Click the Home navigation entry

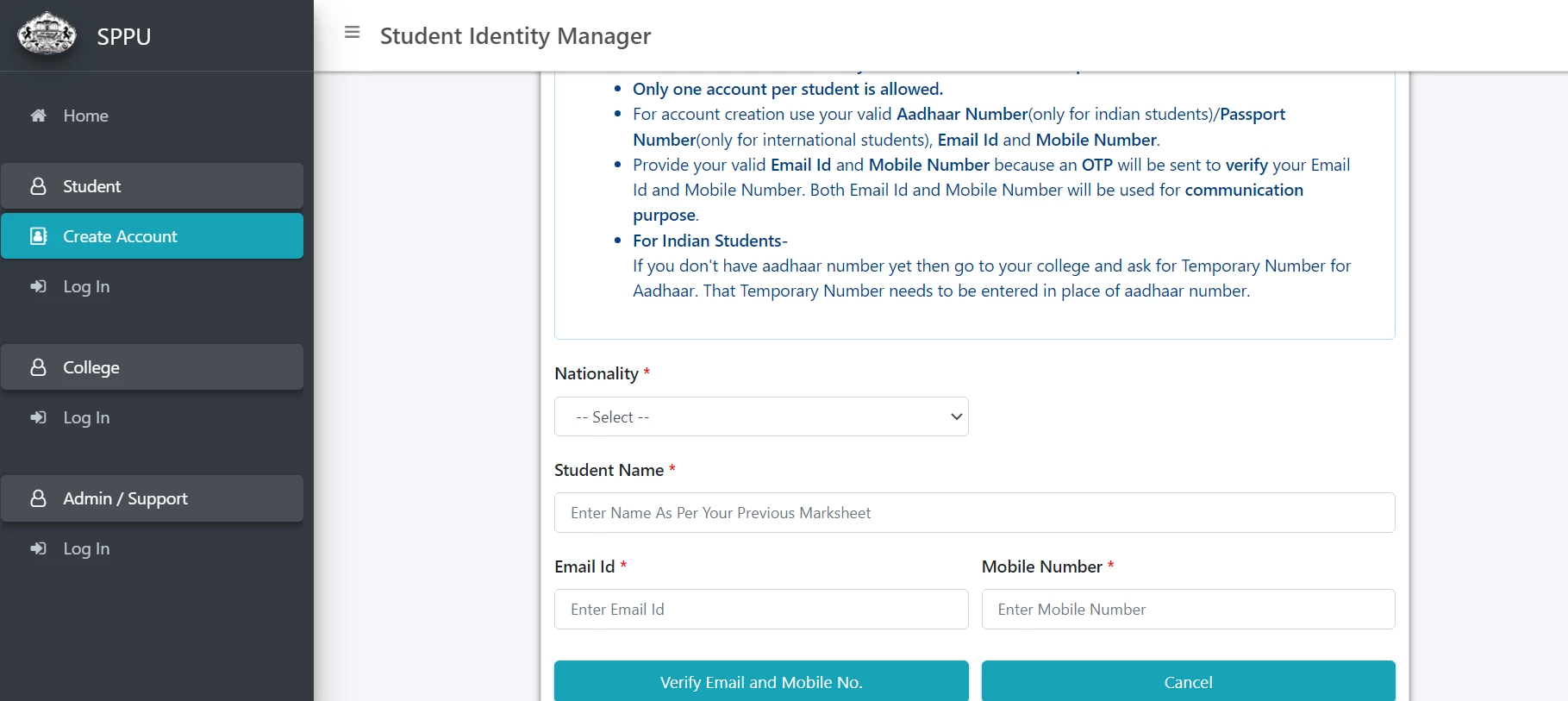[x=86, y=116]
